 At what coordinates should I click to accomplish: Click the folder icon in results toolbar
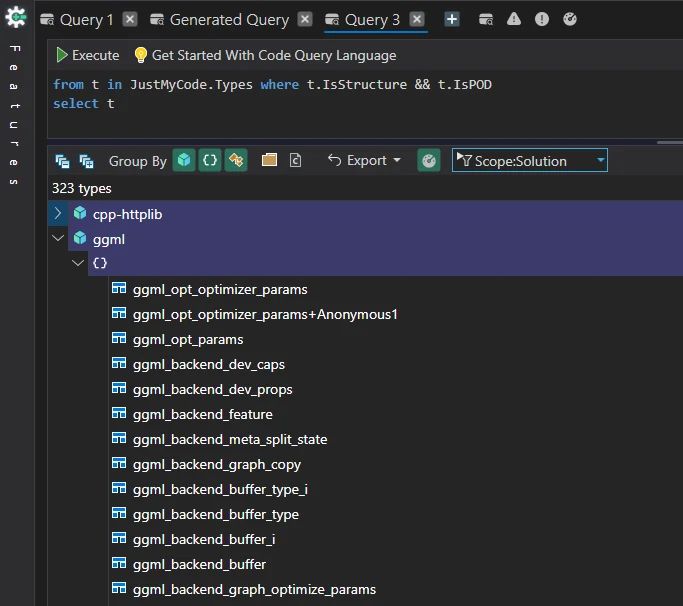tap(269, 160)
